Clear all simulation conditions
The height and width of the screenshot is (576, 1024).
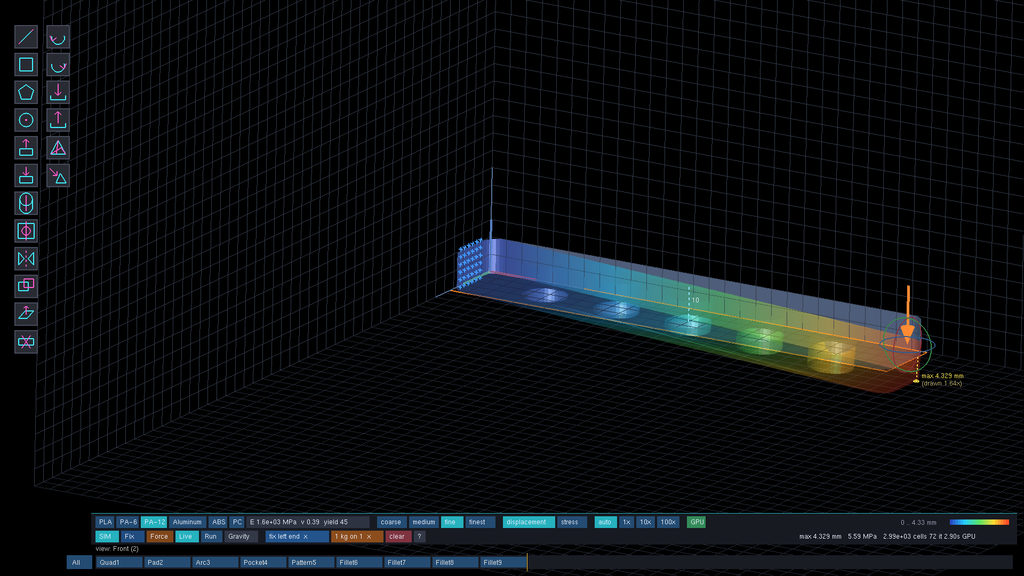coord(398,536)
